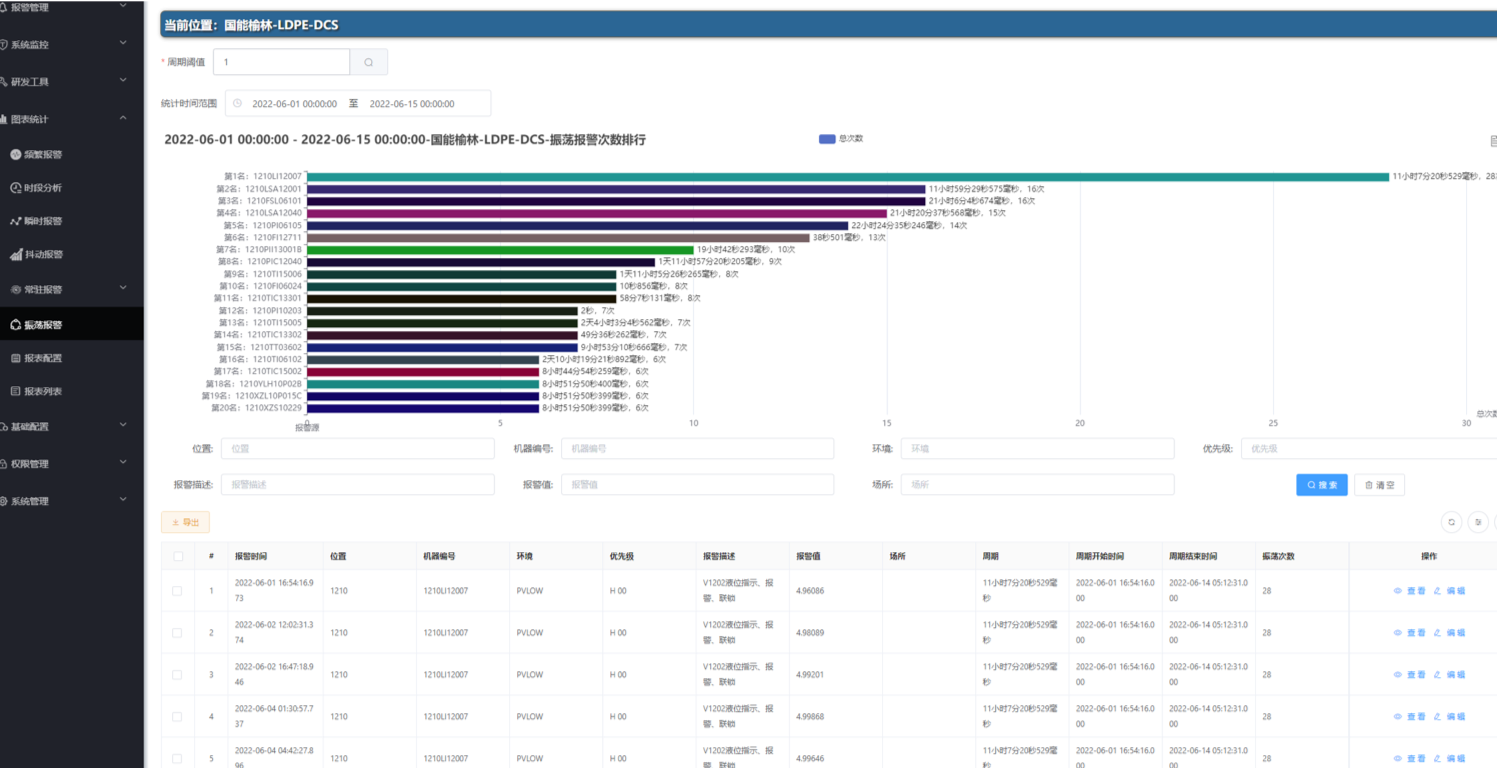Open 时段分析 in the sidebar
The image size is (1497, 768).
click(x=42, y=187)
